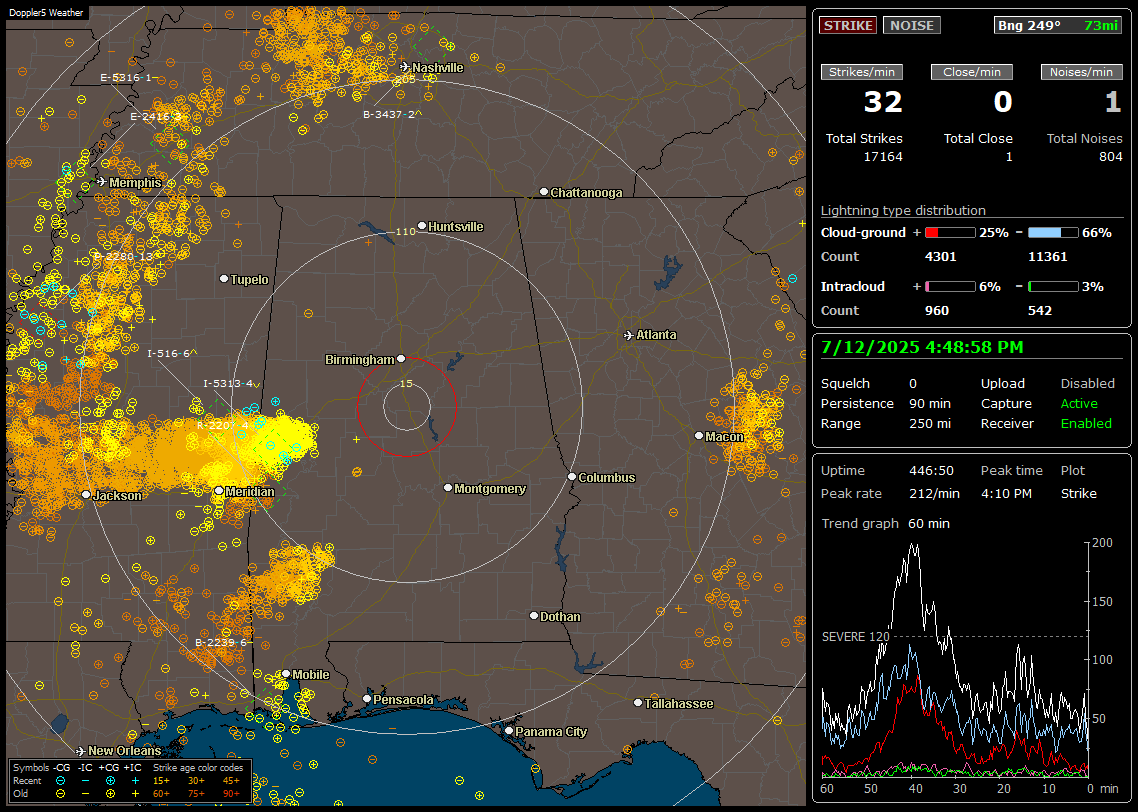Click the Total Strikes count 17164
The height and width of the screenshot is (812, 1138).
(x=883, y=157)
